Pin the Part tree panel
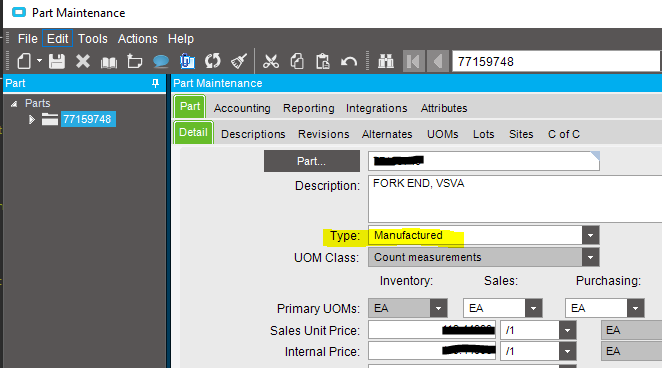This screenshot has width=662, height=368. tap(155, 83)
